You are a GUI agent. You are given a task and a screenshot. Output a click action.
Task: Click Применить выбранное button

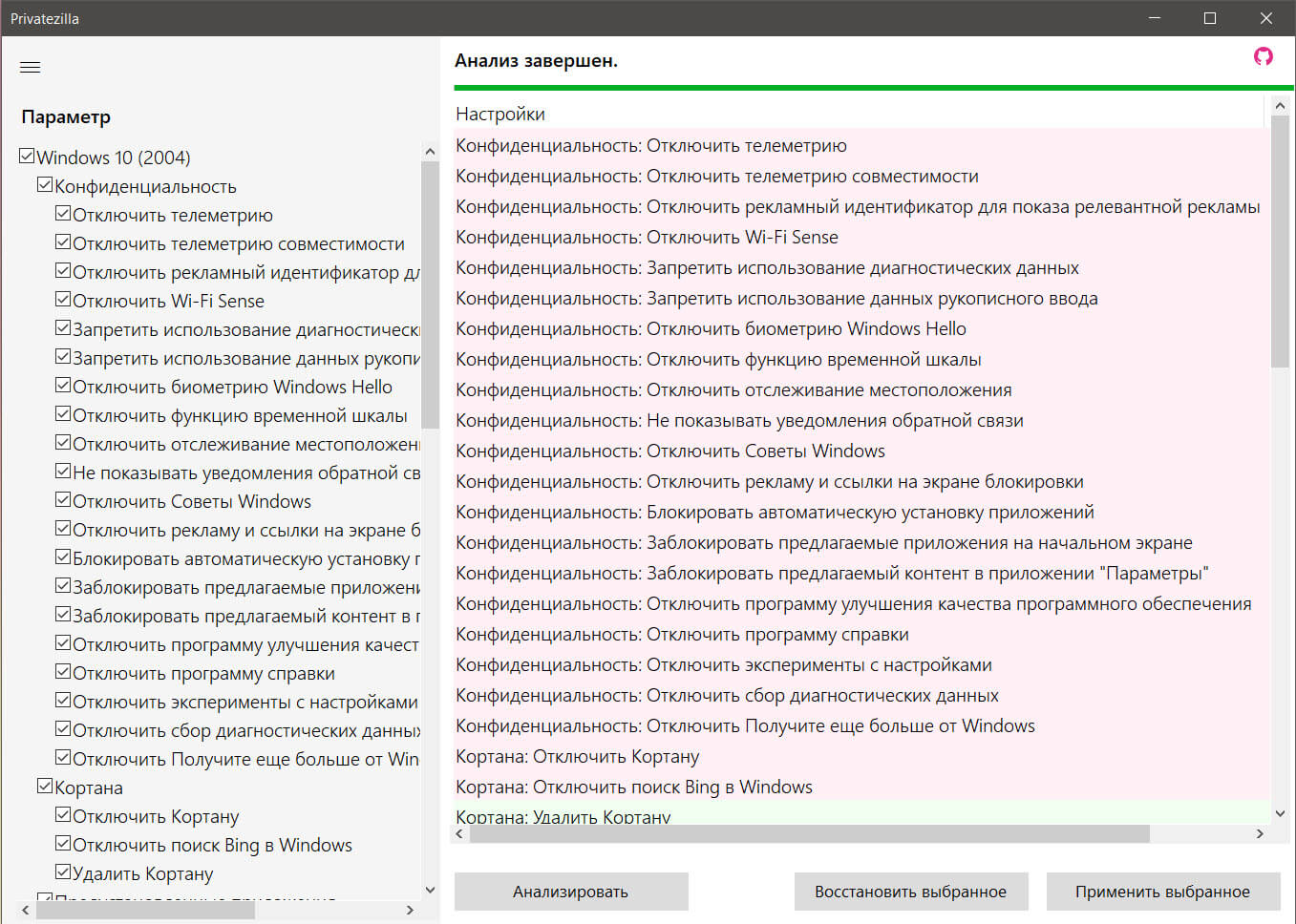(x=1163, y=892)
